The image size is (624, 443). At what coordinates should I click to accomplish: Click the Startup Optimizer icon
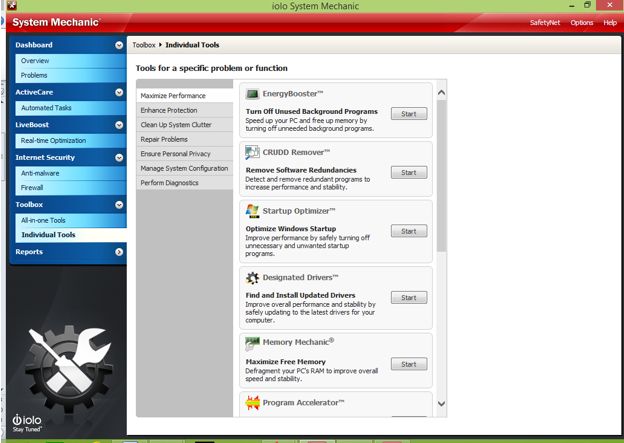tap(252, 211)
